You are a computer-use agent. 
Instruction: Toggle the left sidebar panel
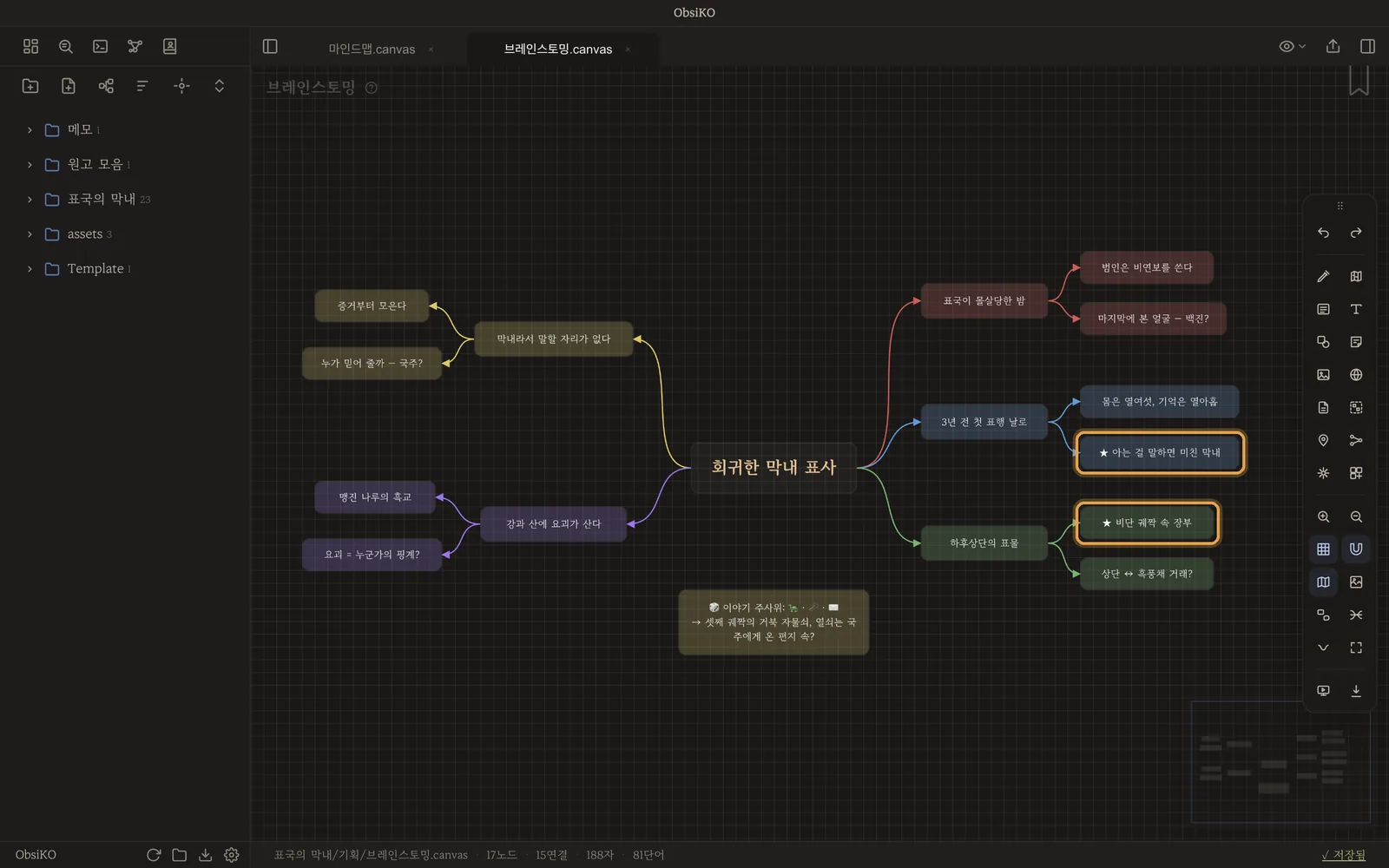coord(270,47)
